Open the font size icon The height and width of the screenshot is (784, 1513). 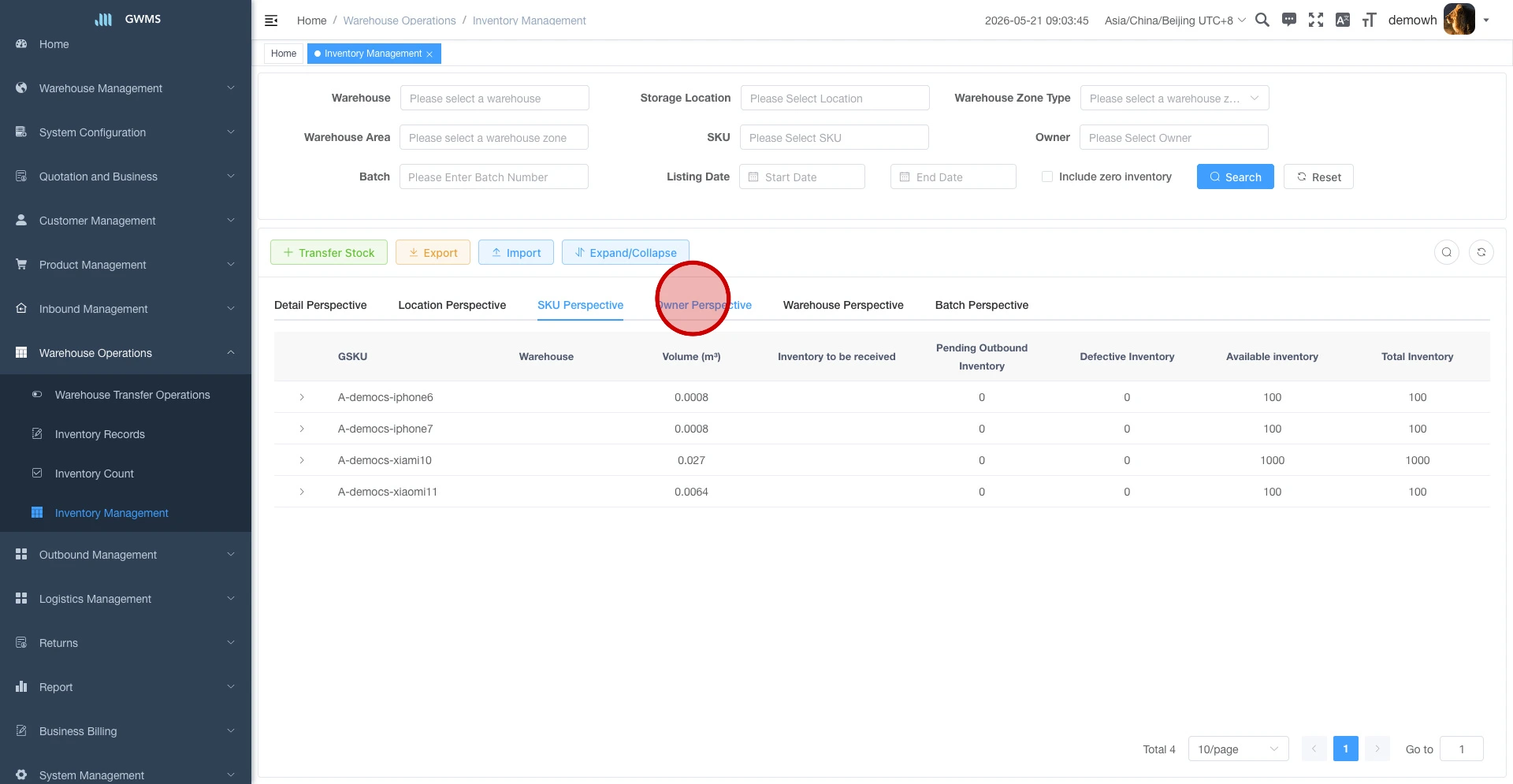coord(1370,20)
